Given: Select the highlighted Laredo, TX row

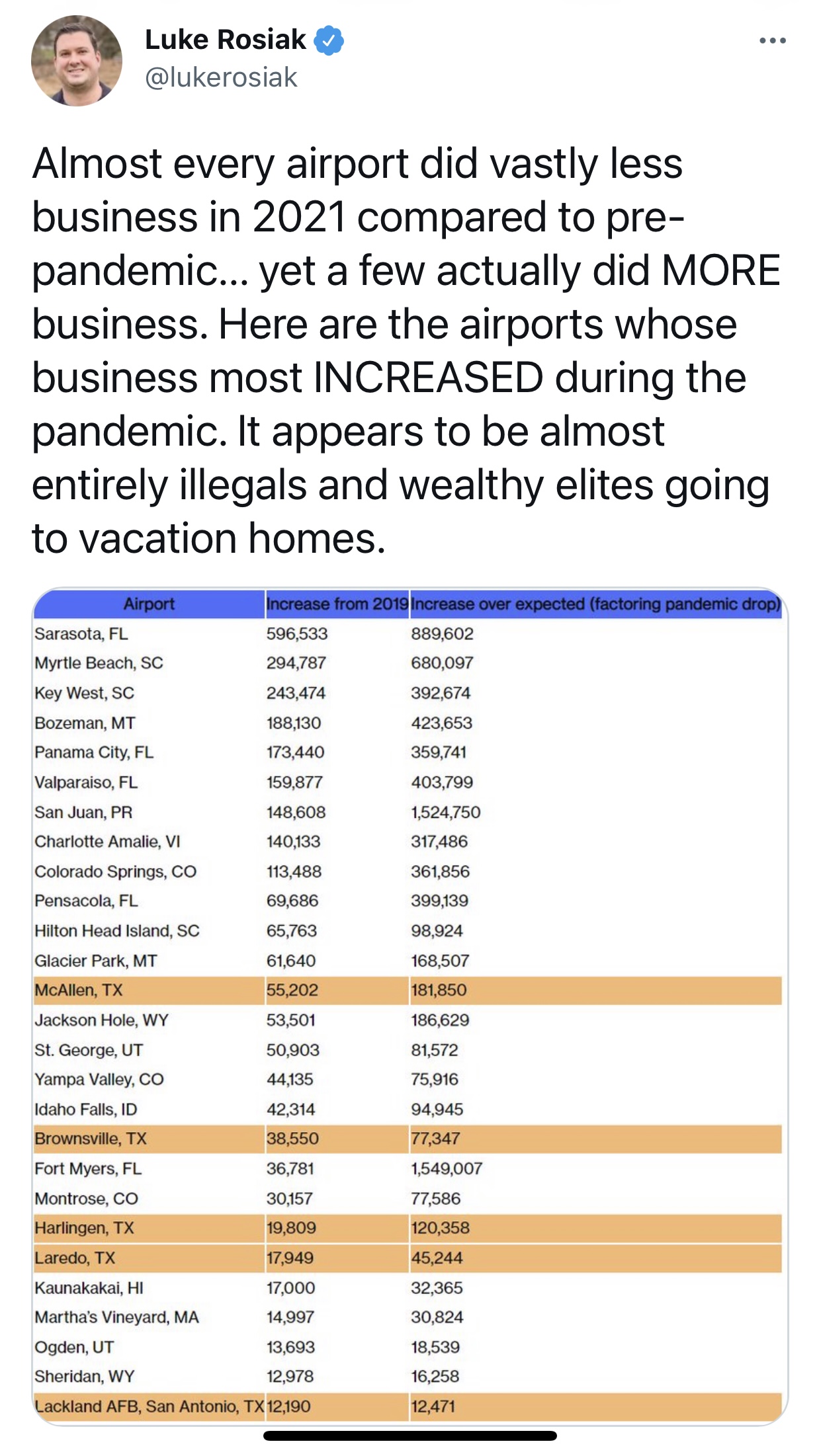Looking at the screenshot, I should 408,1258.
